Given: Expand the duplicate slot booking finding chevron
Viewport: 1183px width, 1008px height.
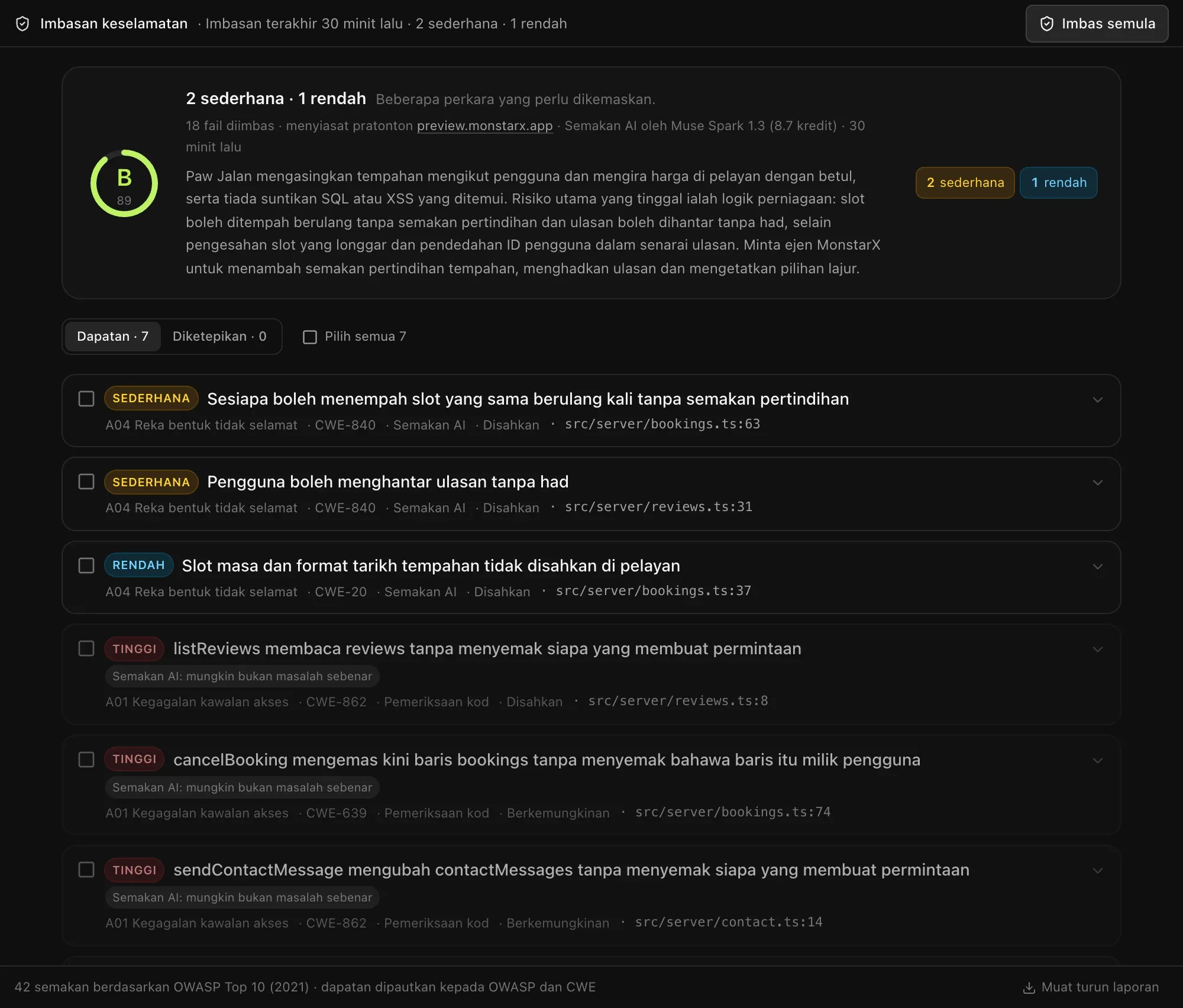Looking at the screenshot, I should (x=1098, y=400).
